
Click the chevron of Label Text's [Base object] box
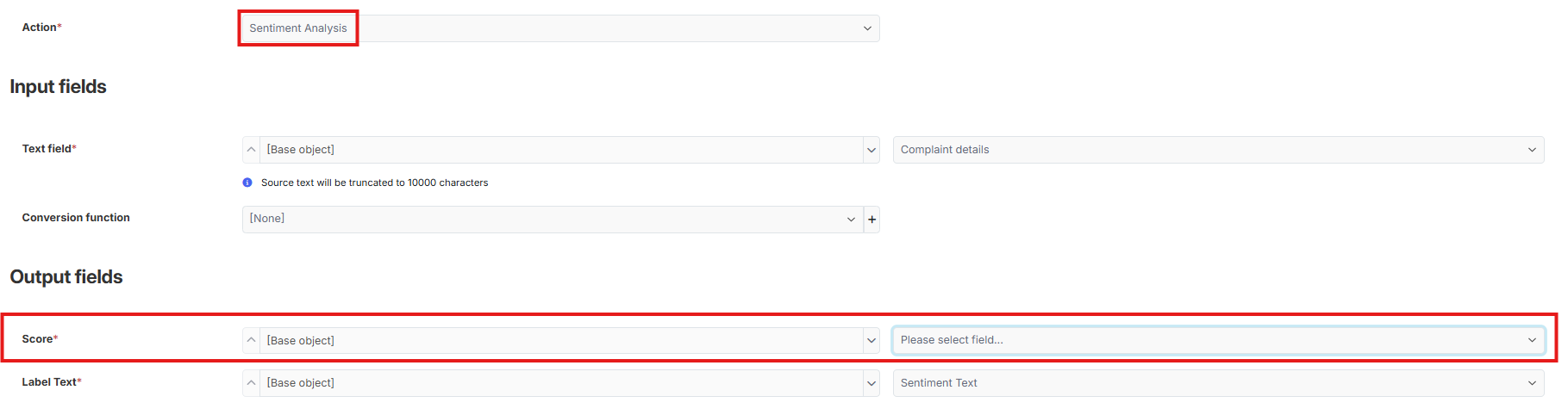pyautogui.click(x=871, y=383)
